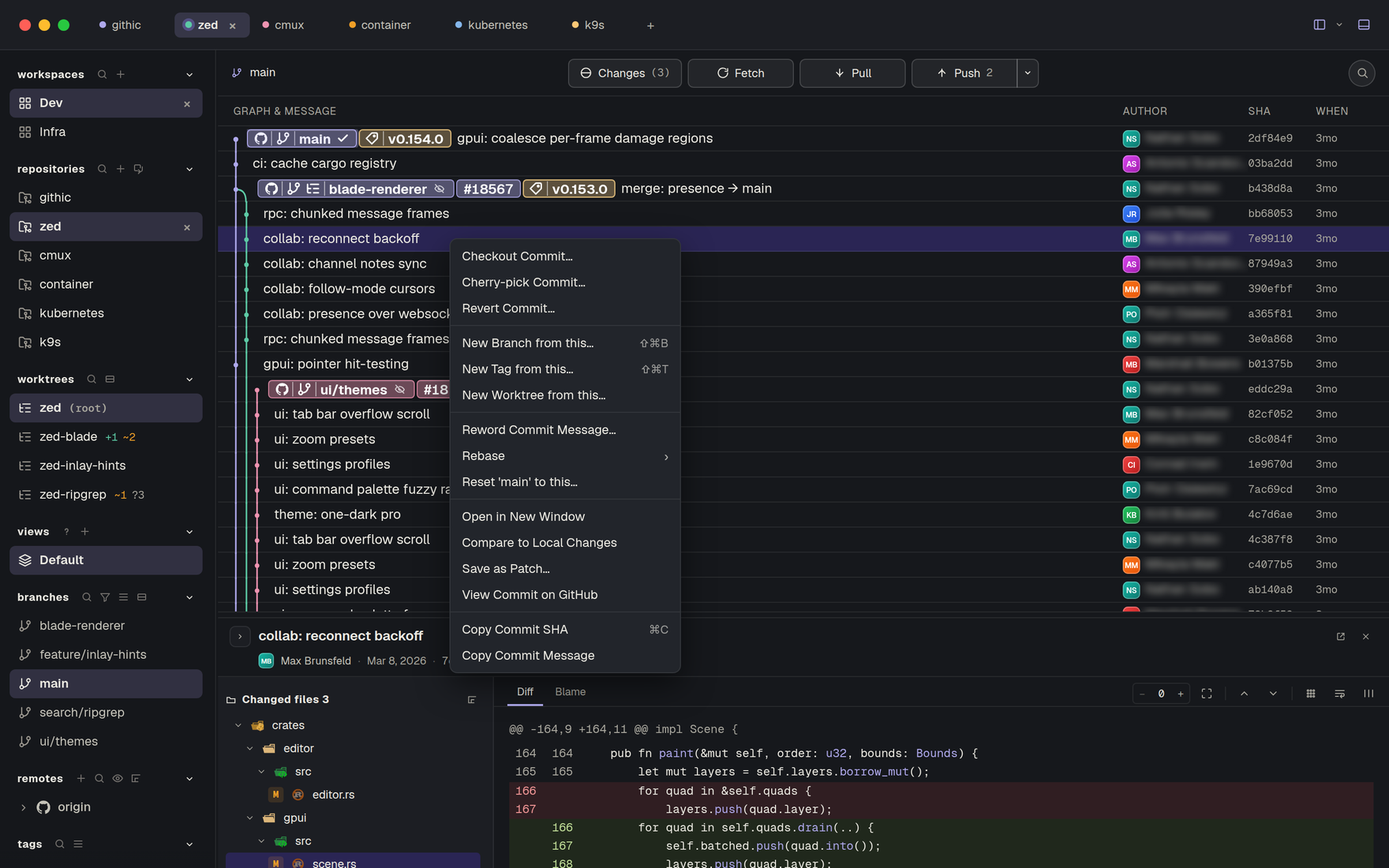Toggle visibility of blade-renderer branch label
Viewport: 1389px width, 868px height.
[x=440, y=189]
